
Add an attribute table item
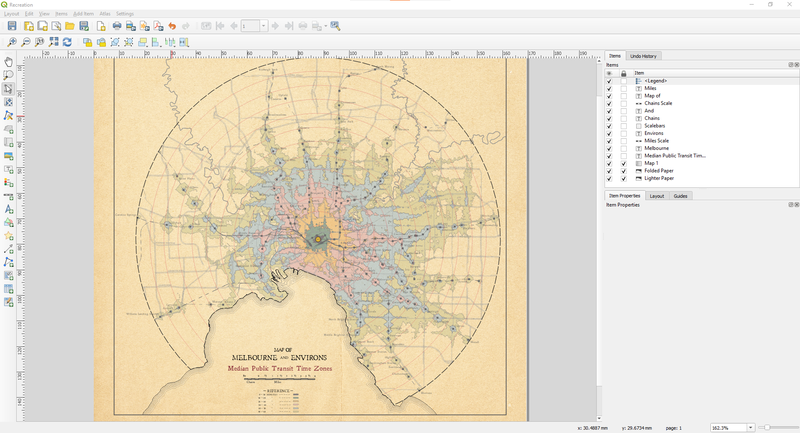pyautogui.click(x=8, y=289)
